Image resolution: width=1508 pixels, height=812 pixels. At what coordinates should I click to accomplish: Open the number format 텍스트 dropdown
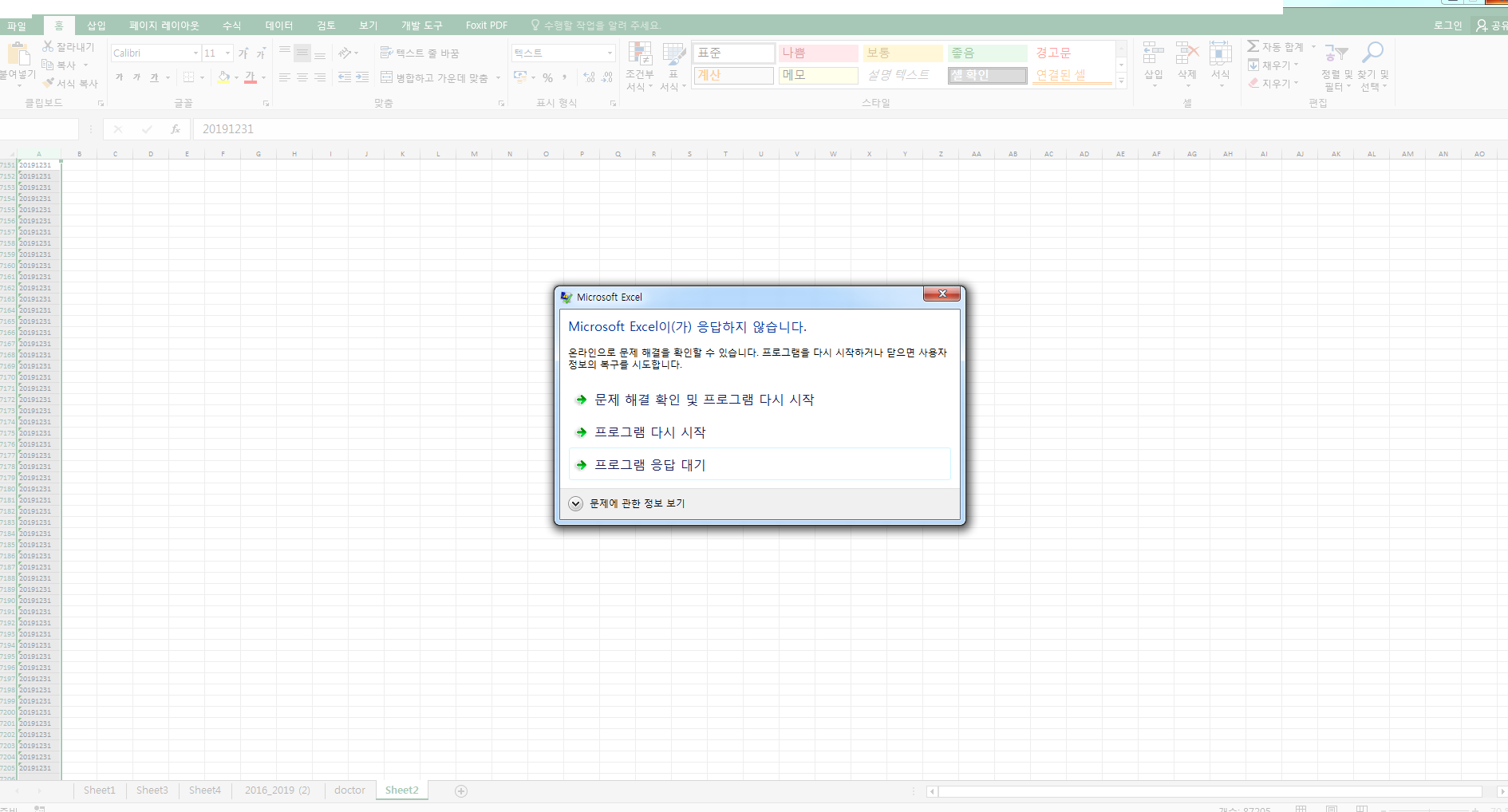610,53
